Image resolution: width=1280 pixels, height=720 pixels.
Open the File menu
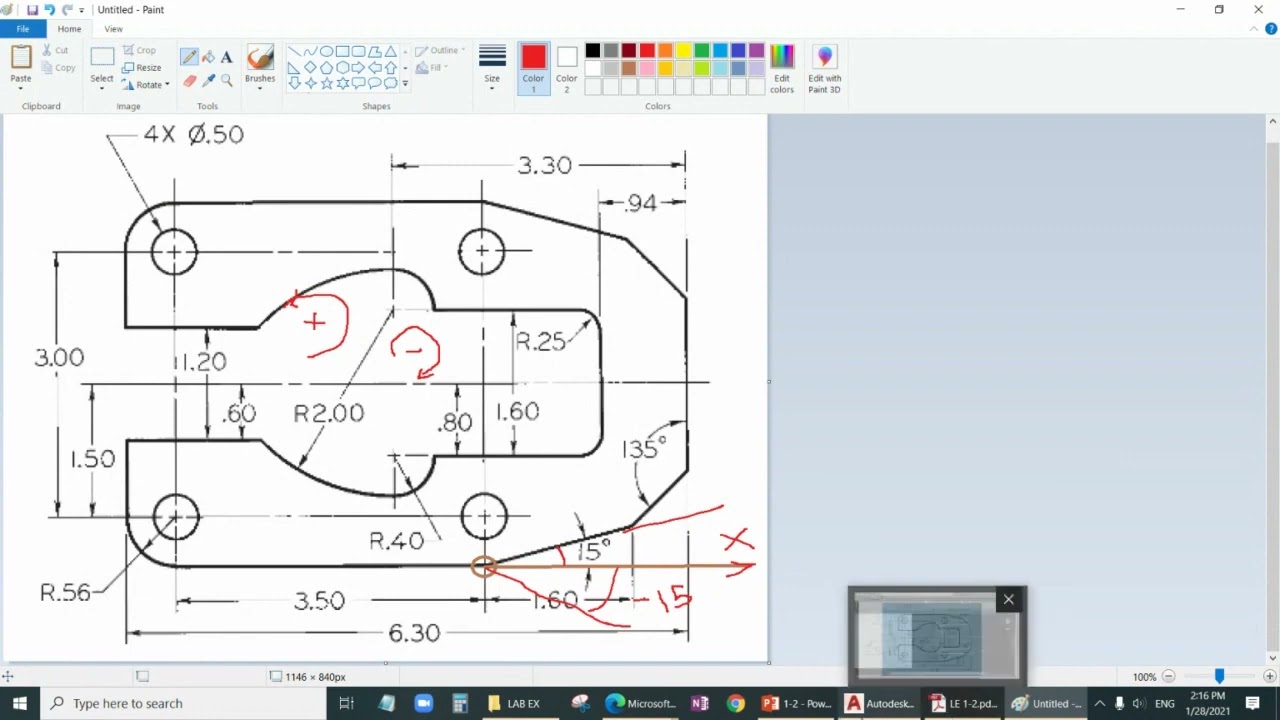23,29
